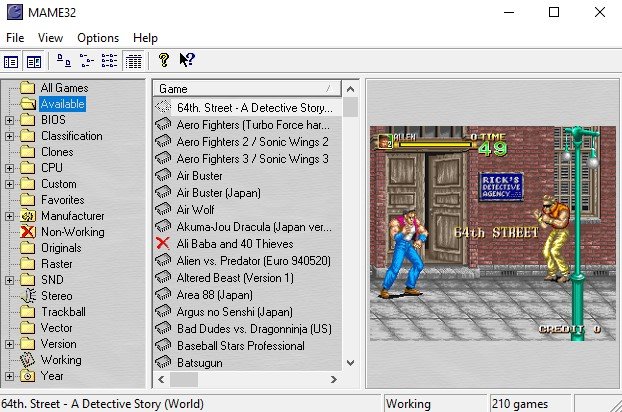Image resolution: width=622 pixels, height=412 pixels.
Task: Select Alien vs. Predator (Euro 940520)
Action: coord(254,261)
